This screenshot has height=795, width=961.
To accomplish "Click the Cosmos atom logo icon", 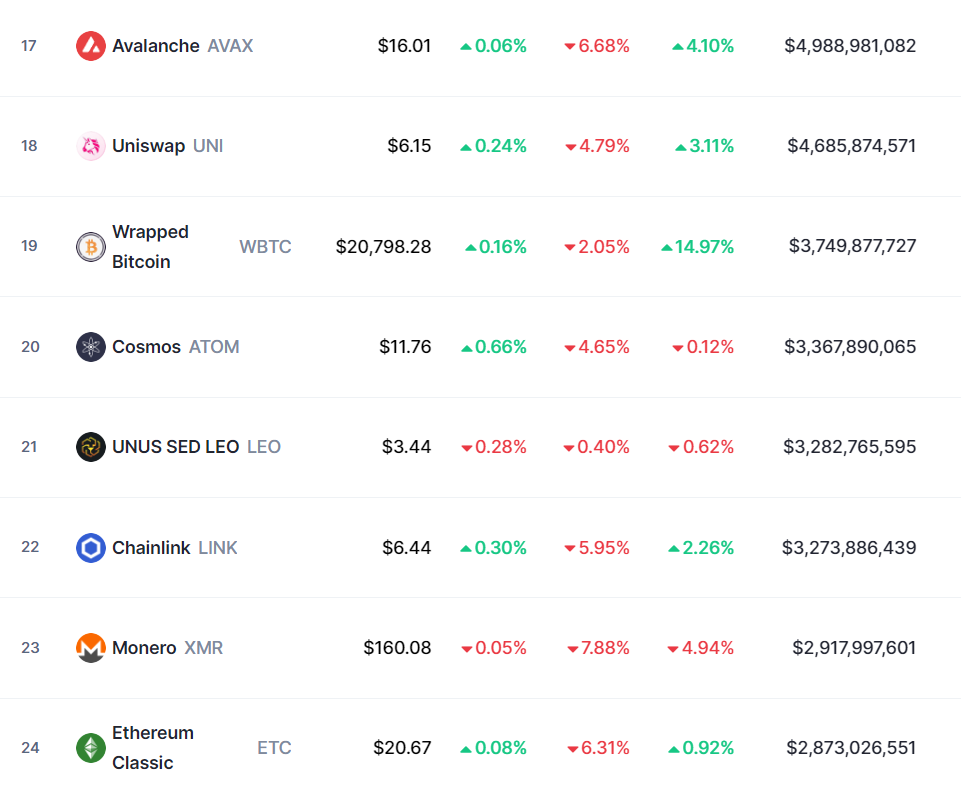I will [91, 347].
